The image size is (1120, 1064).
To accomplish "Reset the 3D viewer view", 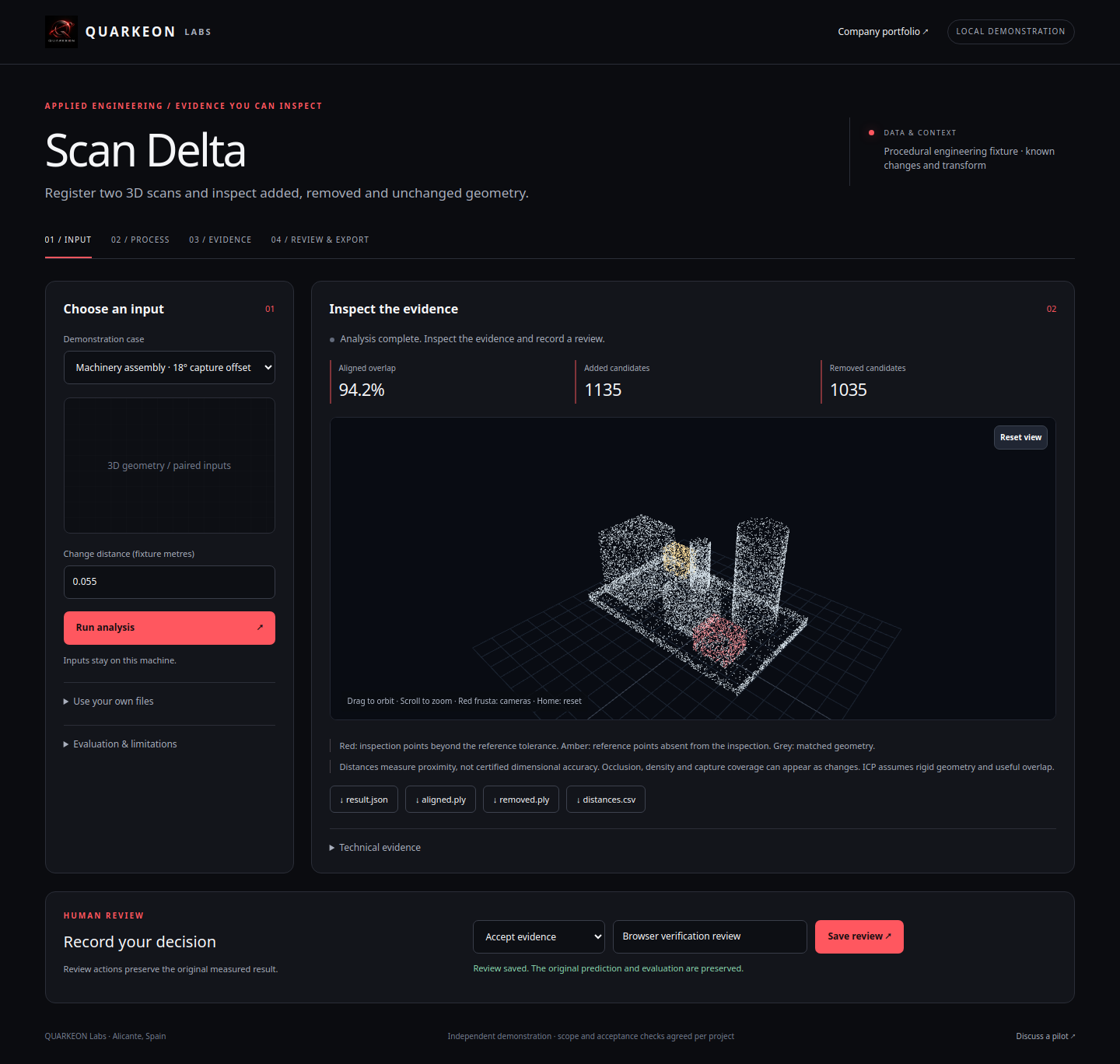I will (1020, 437).
